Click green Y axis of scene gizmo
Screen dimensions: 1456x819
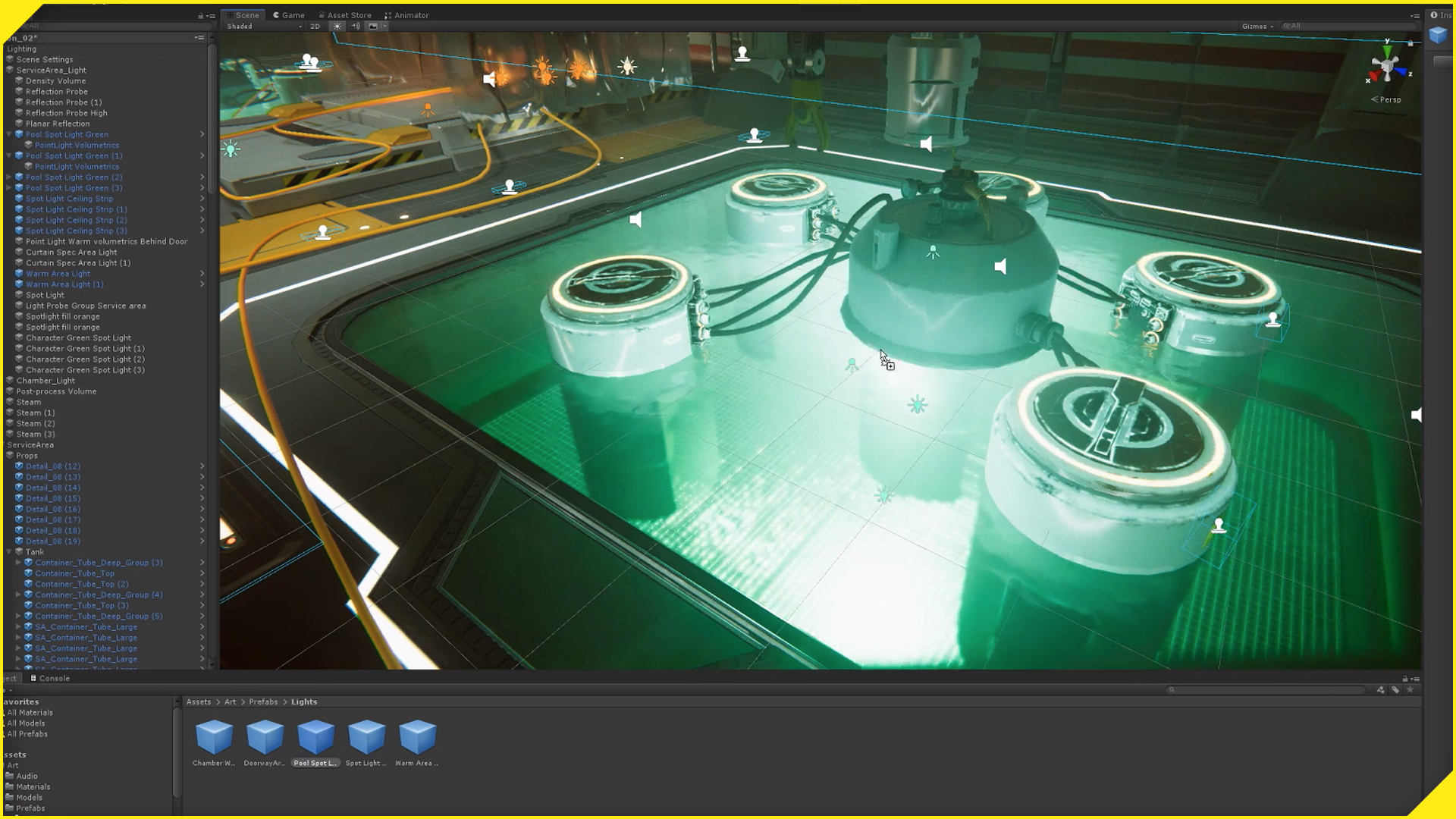point(1387,51)
